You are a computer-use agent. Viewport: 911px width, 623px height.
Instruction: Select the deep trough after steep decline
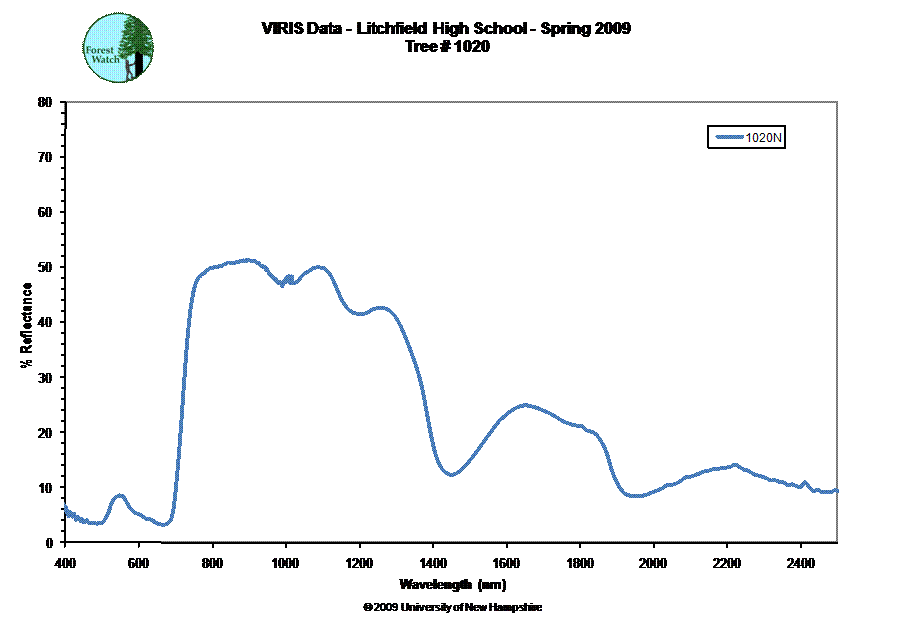[451, 474]
